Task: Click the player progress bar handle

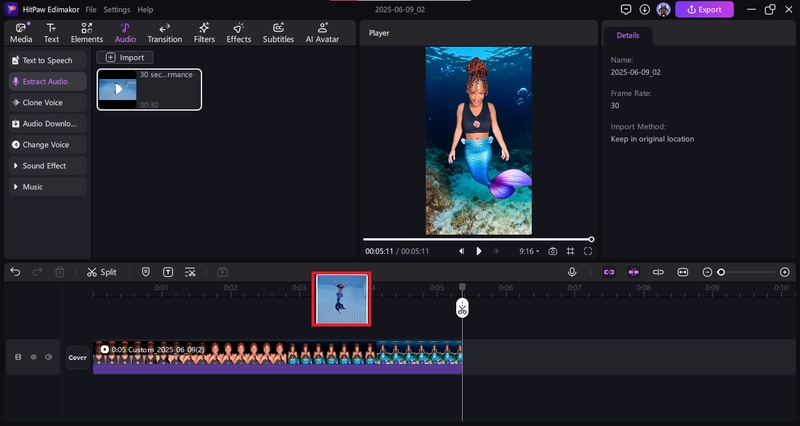Action: coord(591,239)
